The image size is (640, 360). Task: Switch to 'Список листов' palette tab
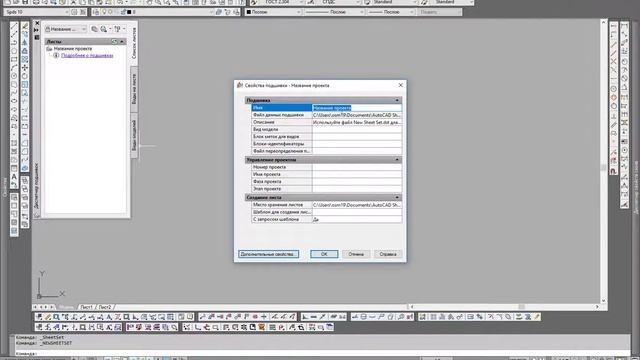click(134, 43)
